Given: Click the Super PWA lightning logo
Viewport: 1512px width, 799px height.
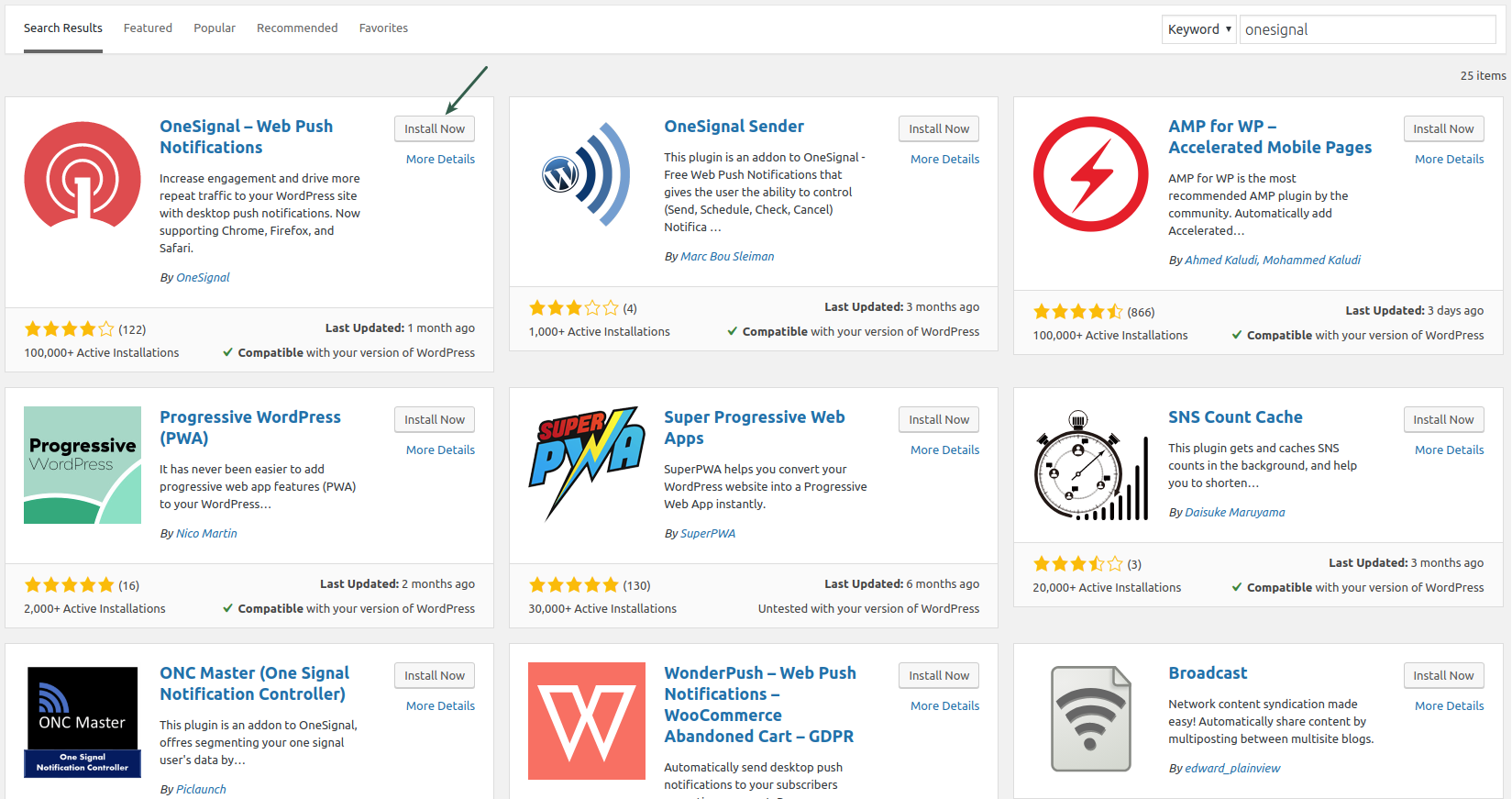Looking at the screenshot, I should 587,465.
